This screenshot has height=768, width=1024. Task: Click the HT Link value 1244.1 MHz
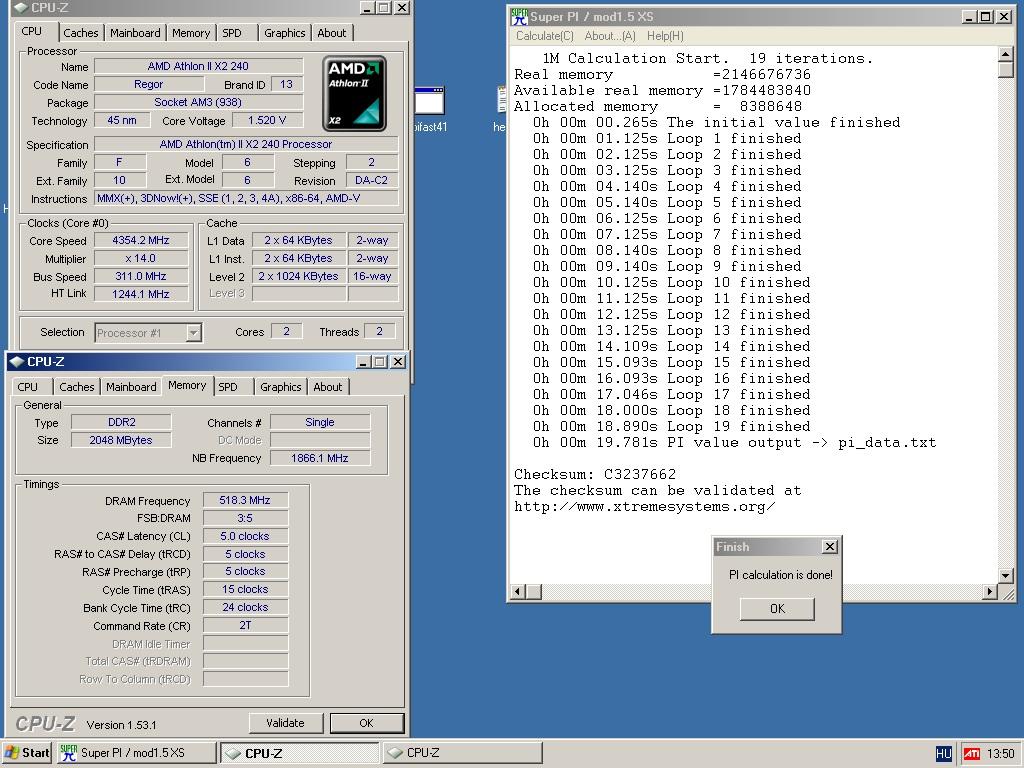tap(141, 294)
